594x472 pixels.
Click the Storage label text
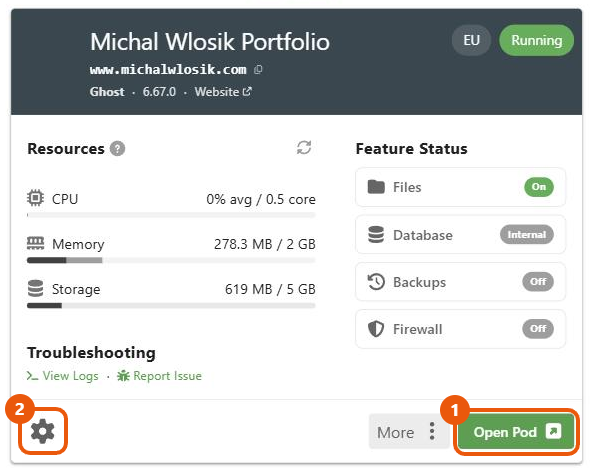(76, 289)
